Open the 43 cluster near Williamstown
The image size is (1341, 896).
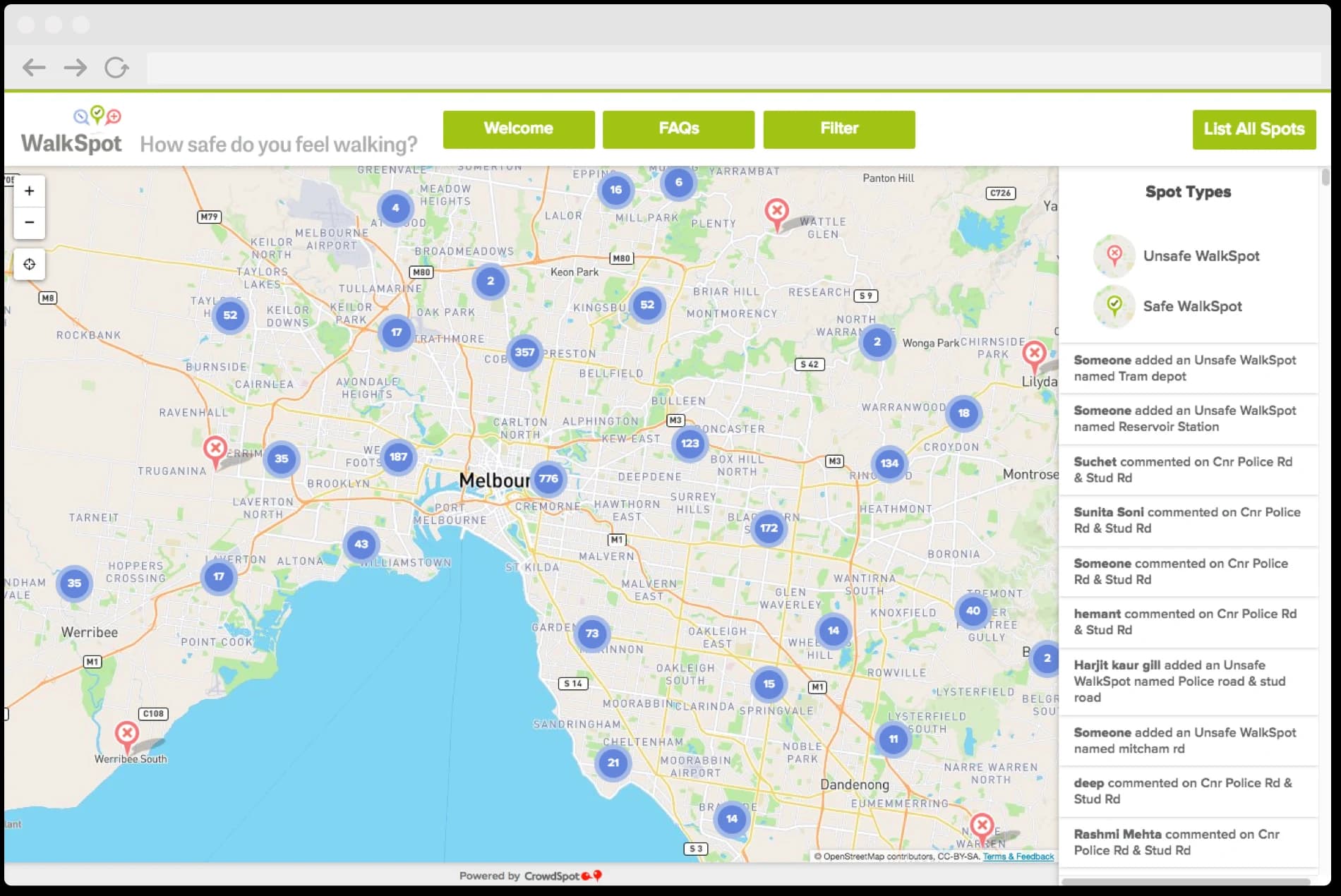point(361,545)
